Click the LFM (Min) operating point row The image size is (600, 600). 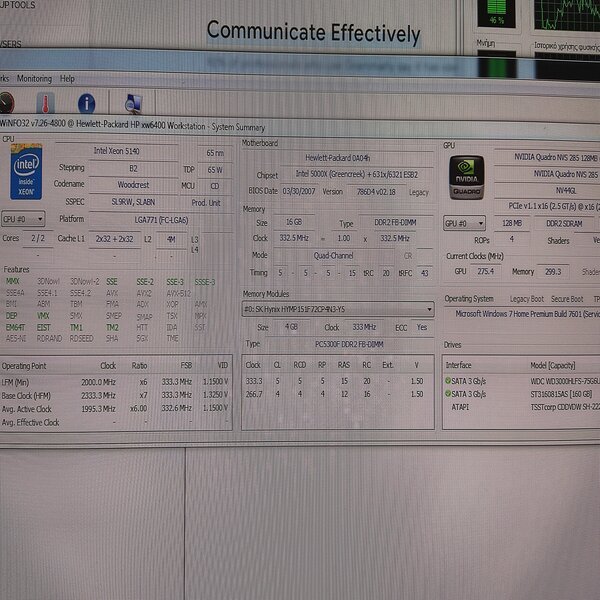(115, 382)
